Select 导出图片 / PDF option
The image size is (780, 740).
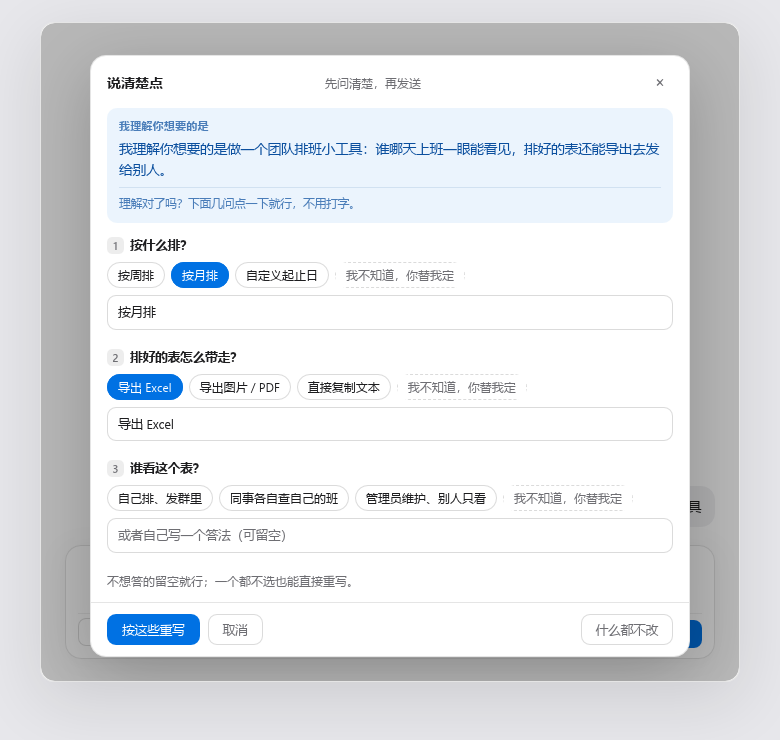pos(240,387)
